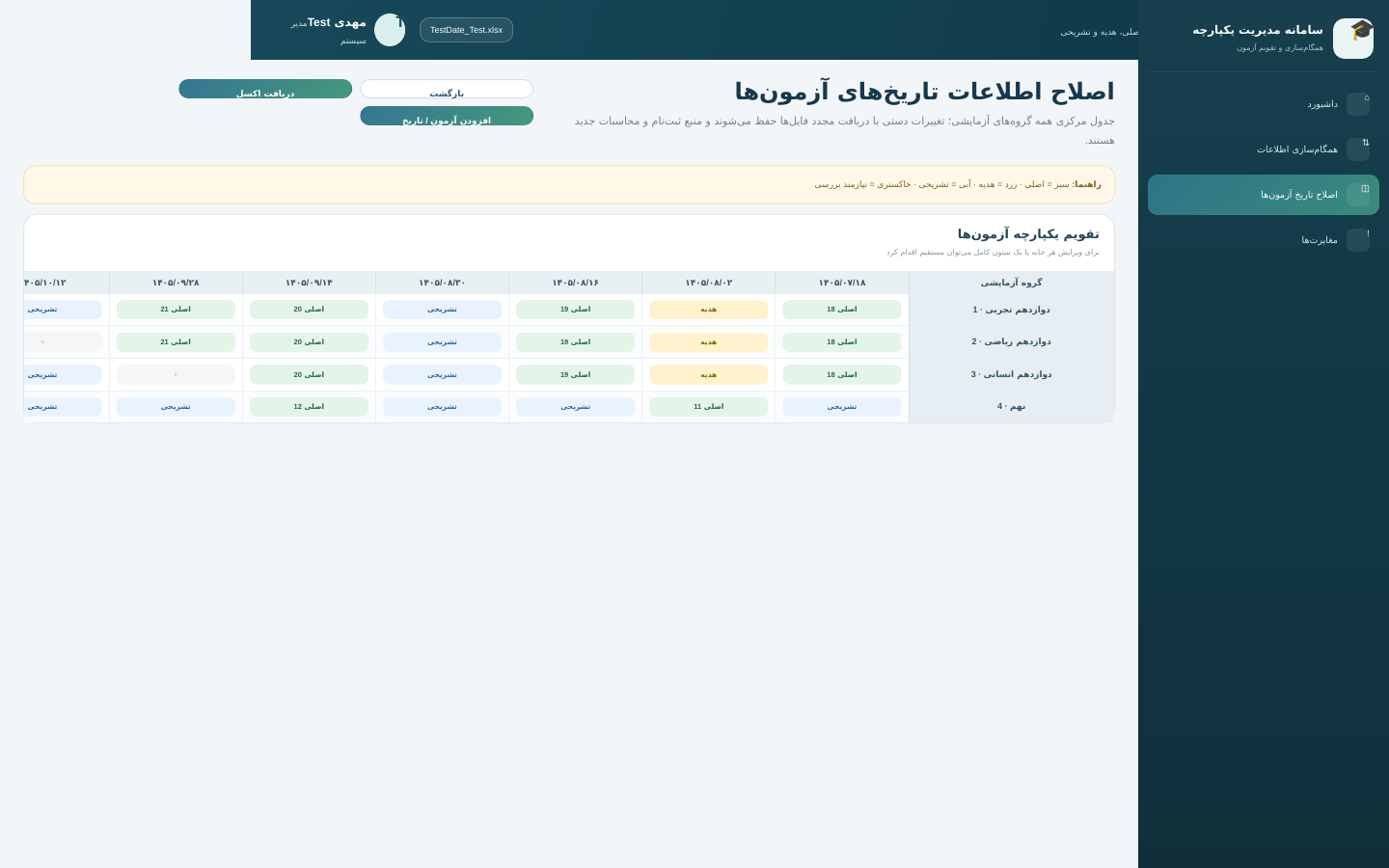The image size is (1389, 868).
Task: Click the هدیه cell in دوازدهم تجربی row
Action: (709, 310)
